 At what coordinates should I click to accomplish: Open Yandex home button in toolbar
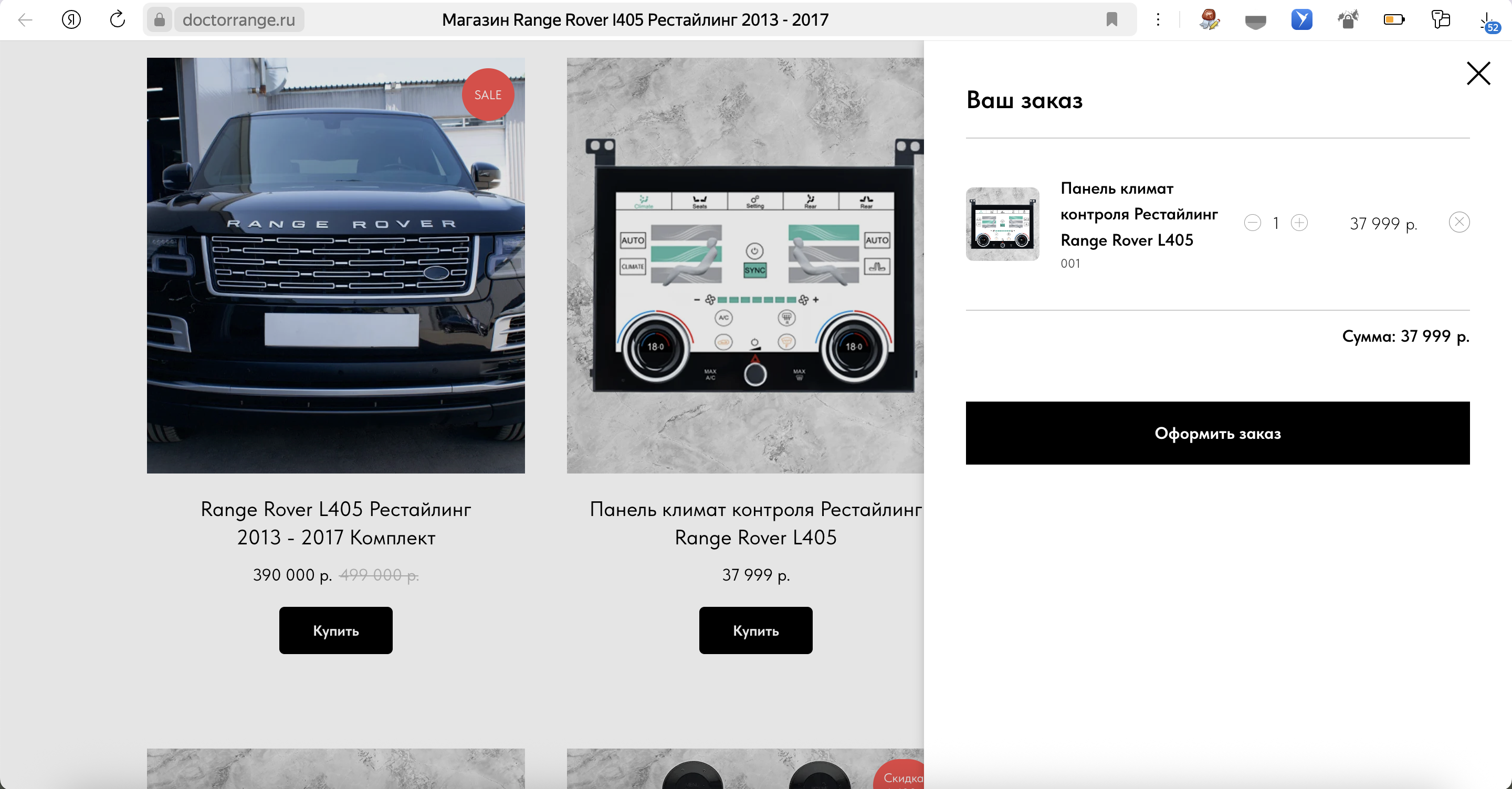coord(71,20)
